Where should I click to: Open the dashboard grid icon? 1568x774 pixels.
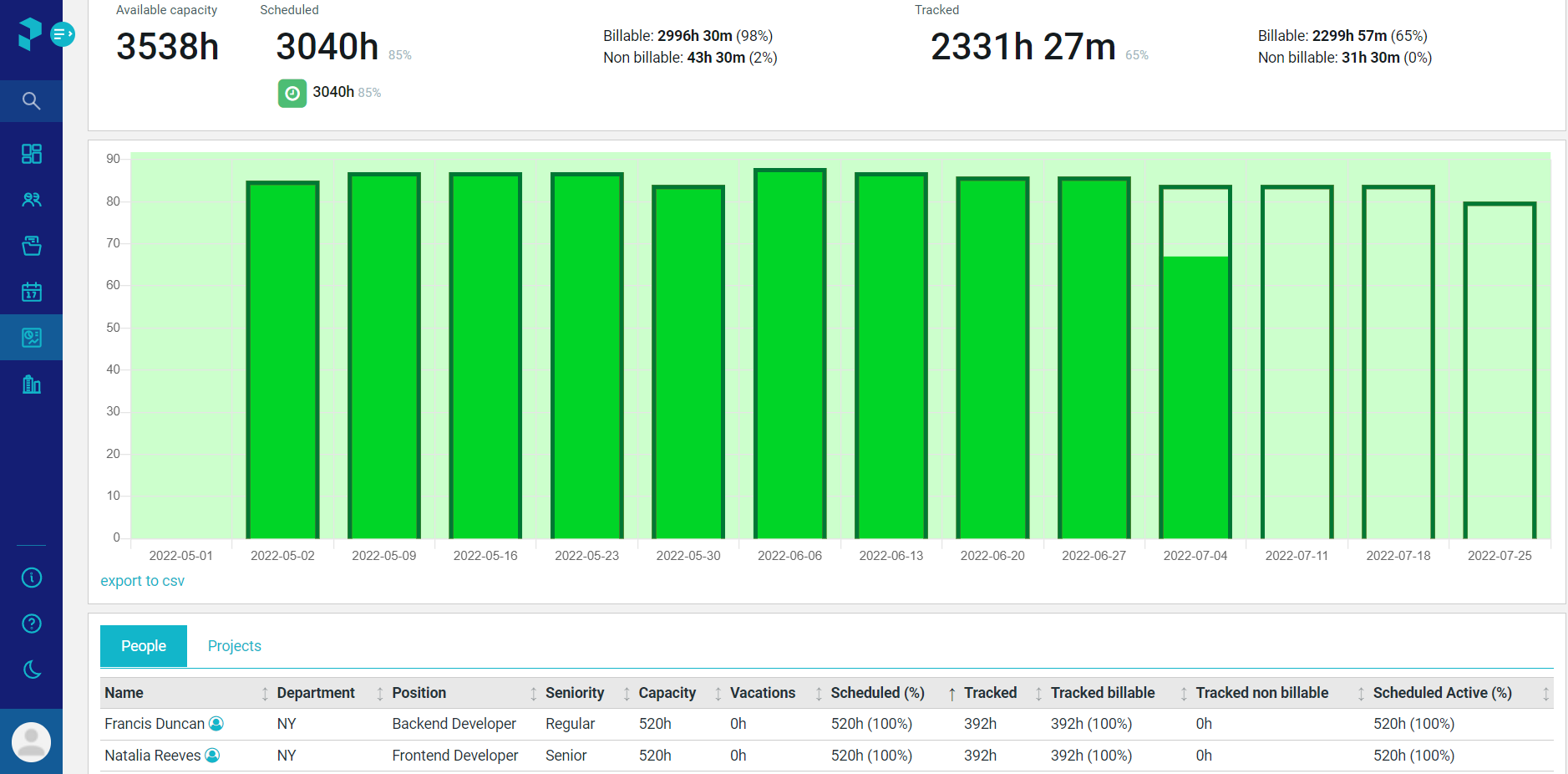[x=32, y=154]
